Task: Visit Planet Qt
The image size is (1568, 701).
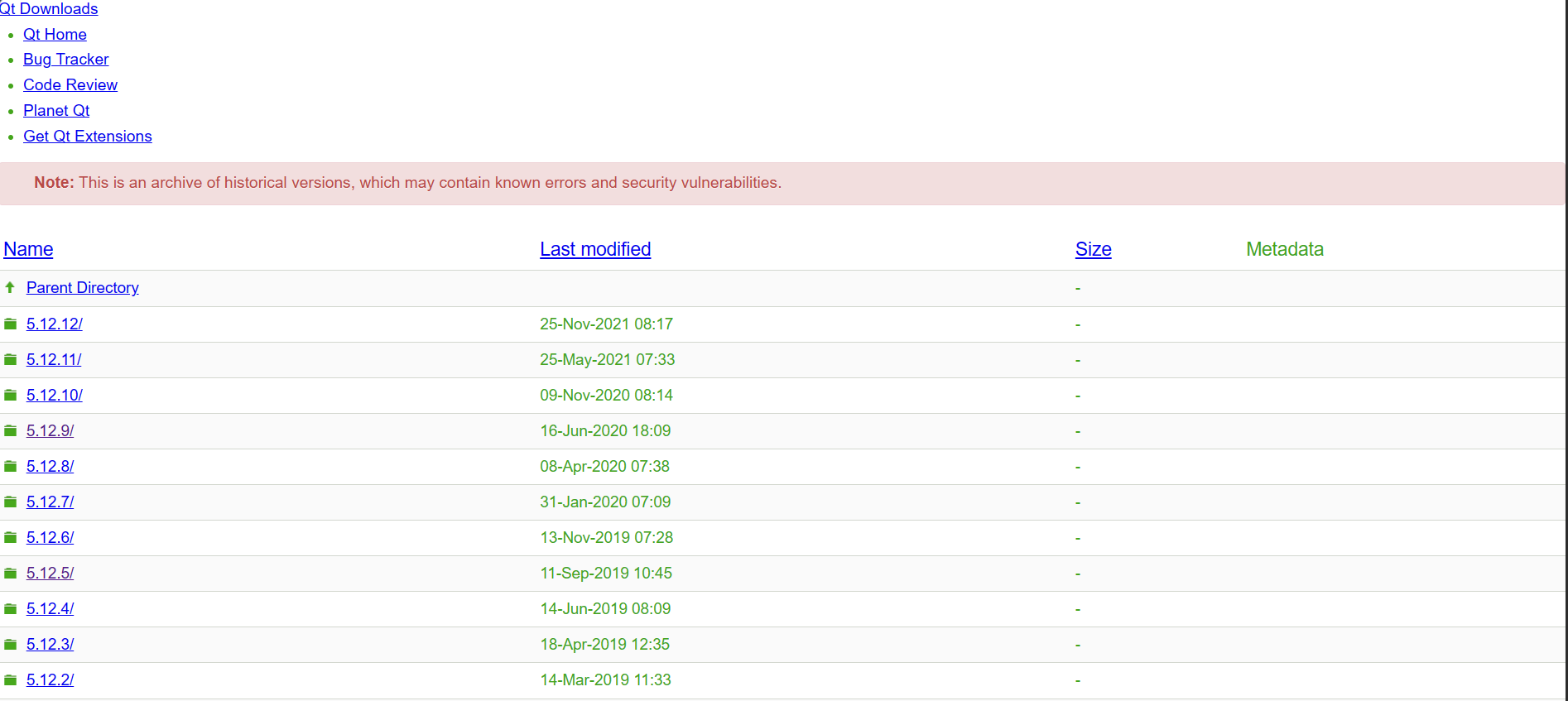Action: [56, 110]
